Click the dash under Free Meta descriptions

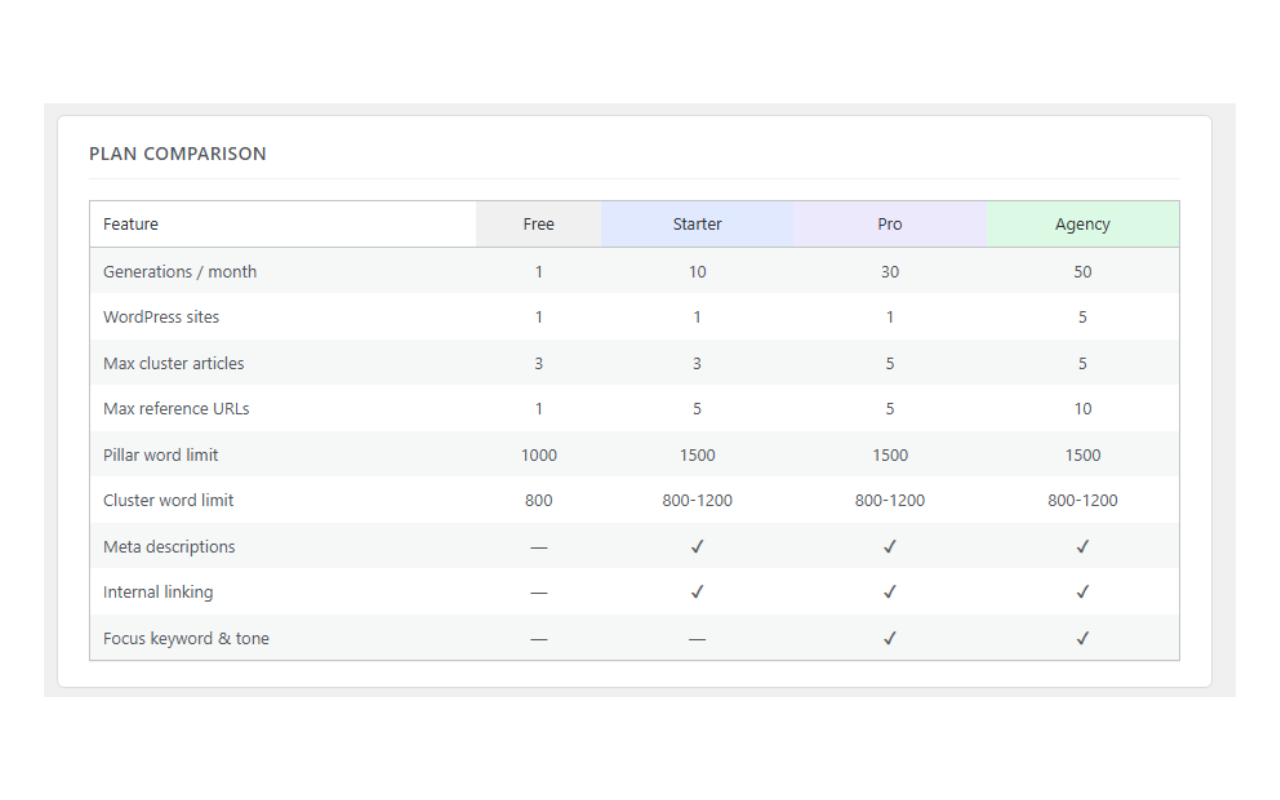pyautogui.click(x=538, y=546)
